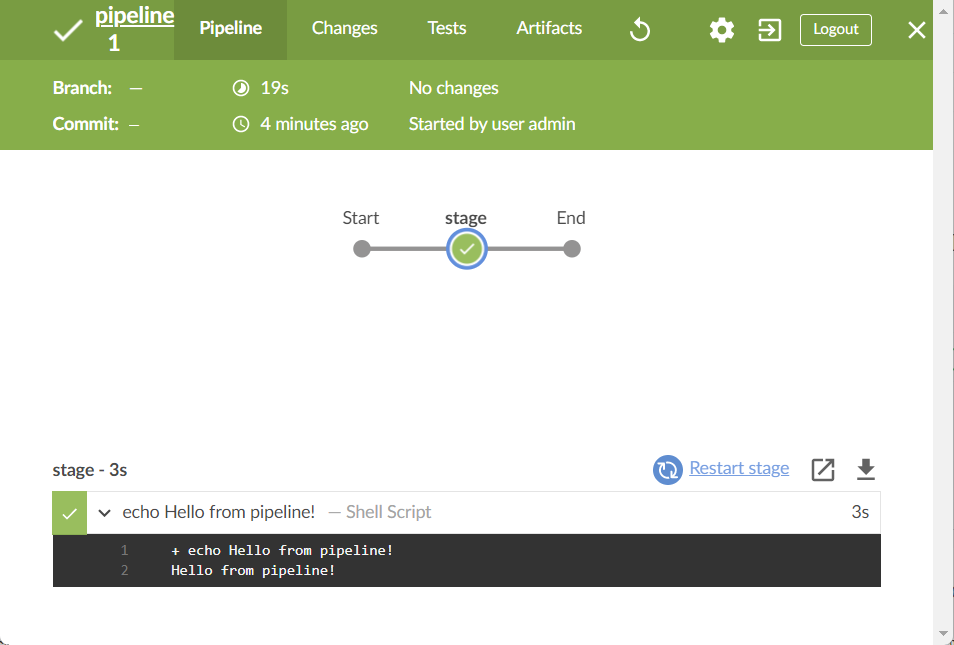Click the rerun pipeline icon
954x645 pixels.
639,29
